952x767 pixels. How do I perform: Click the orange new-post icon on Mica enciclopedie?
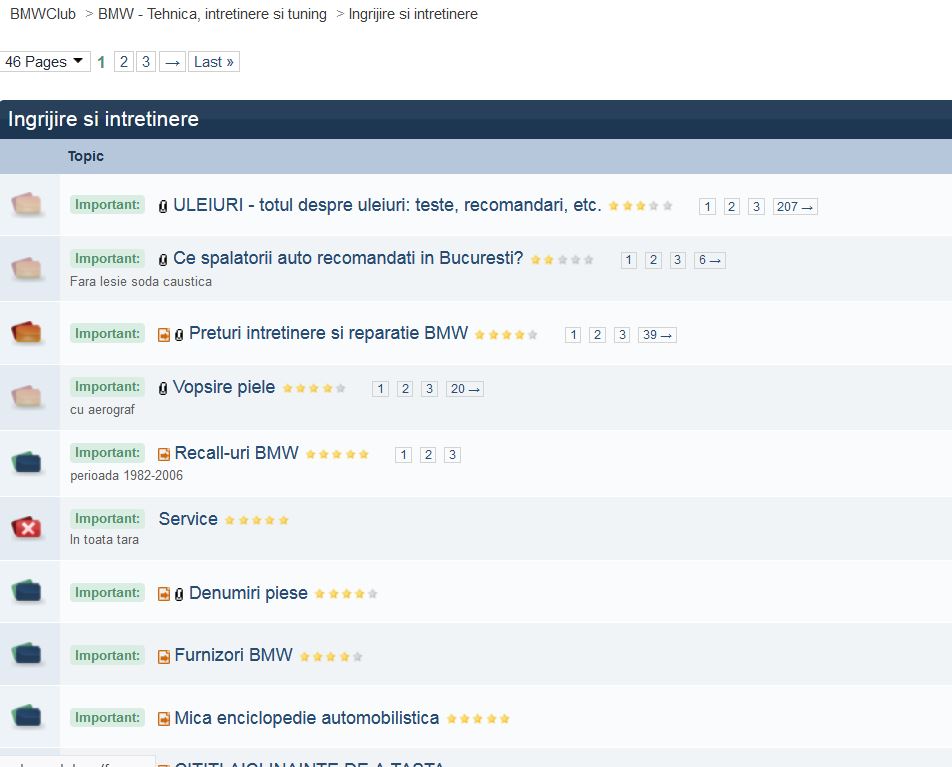click(x=164, y=719)
